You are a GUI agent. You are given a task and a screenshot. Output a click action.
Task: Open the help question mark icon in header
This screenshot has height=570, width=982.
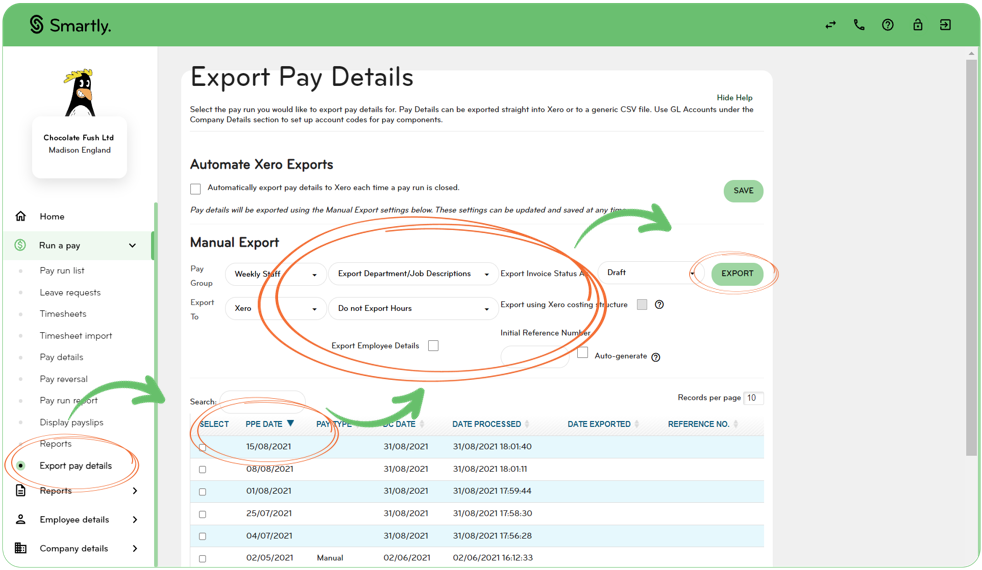click(887, 25)
